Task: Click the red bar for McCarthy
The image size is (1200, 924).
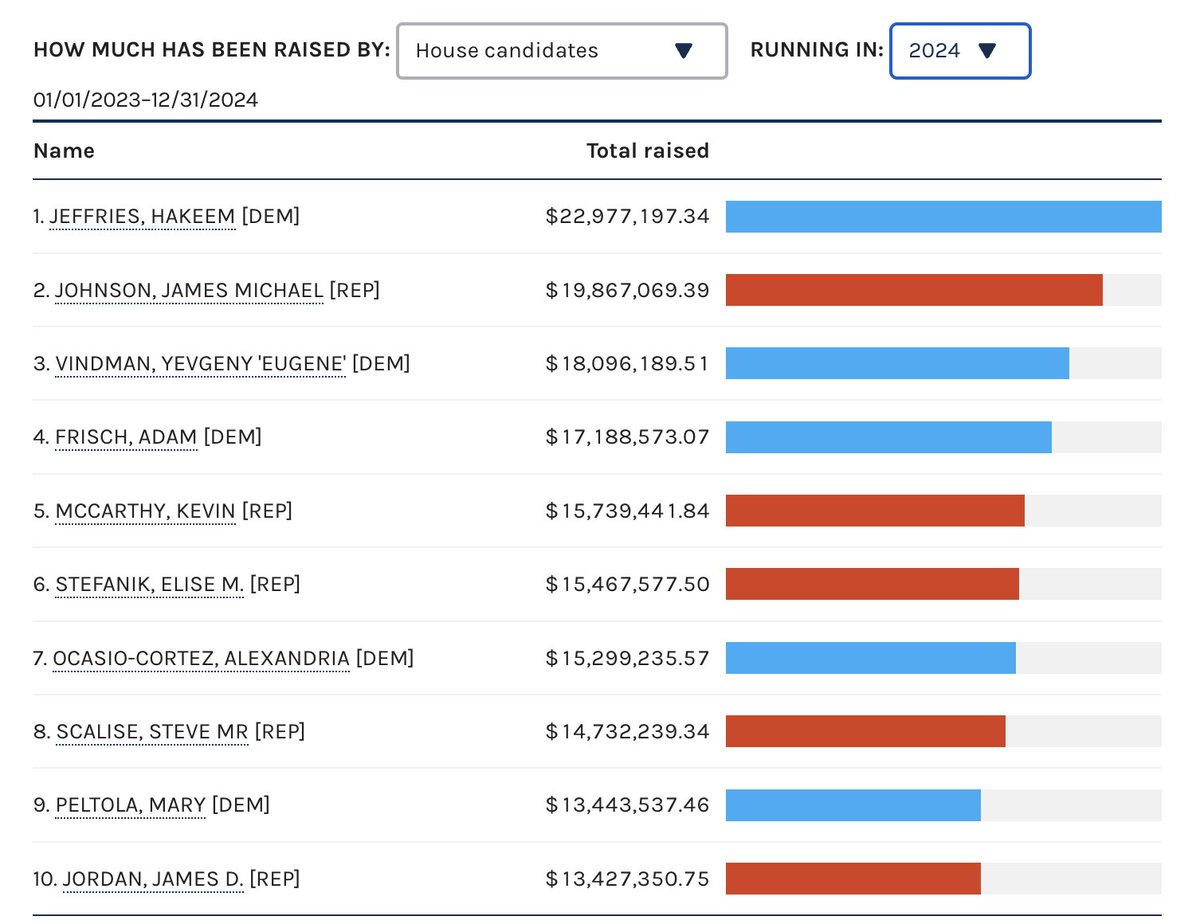Action: coord(875,511)
